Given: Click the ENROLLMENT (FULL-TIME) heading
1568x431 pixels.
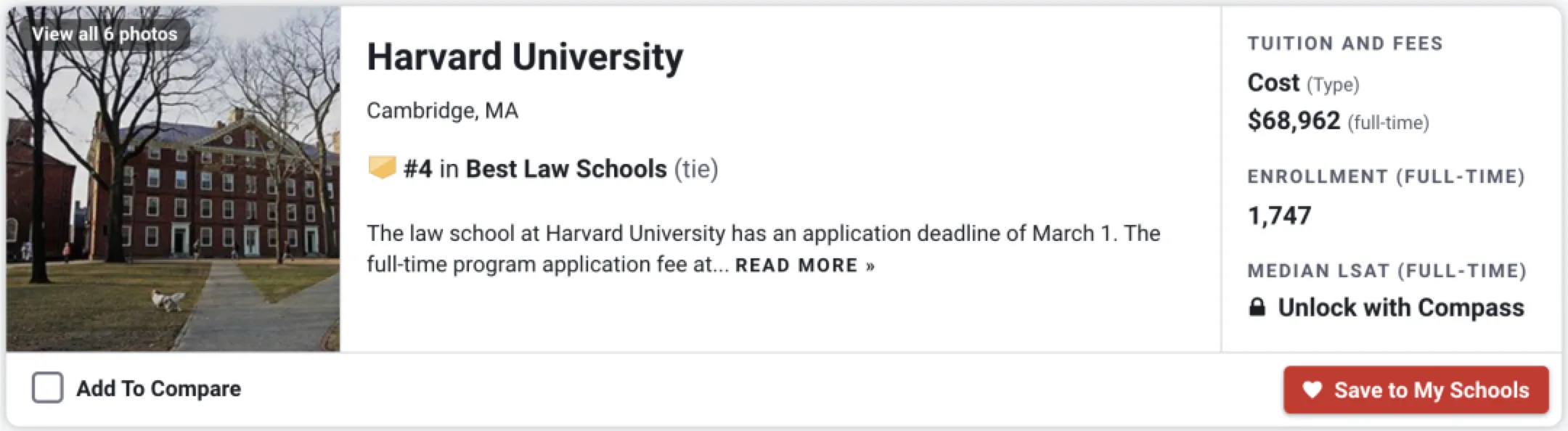Looking at the screenshot, I should 1386,176.
